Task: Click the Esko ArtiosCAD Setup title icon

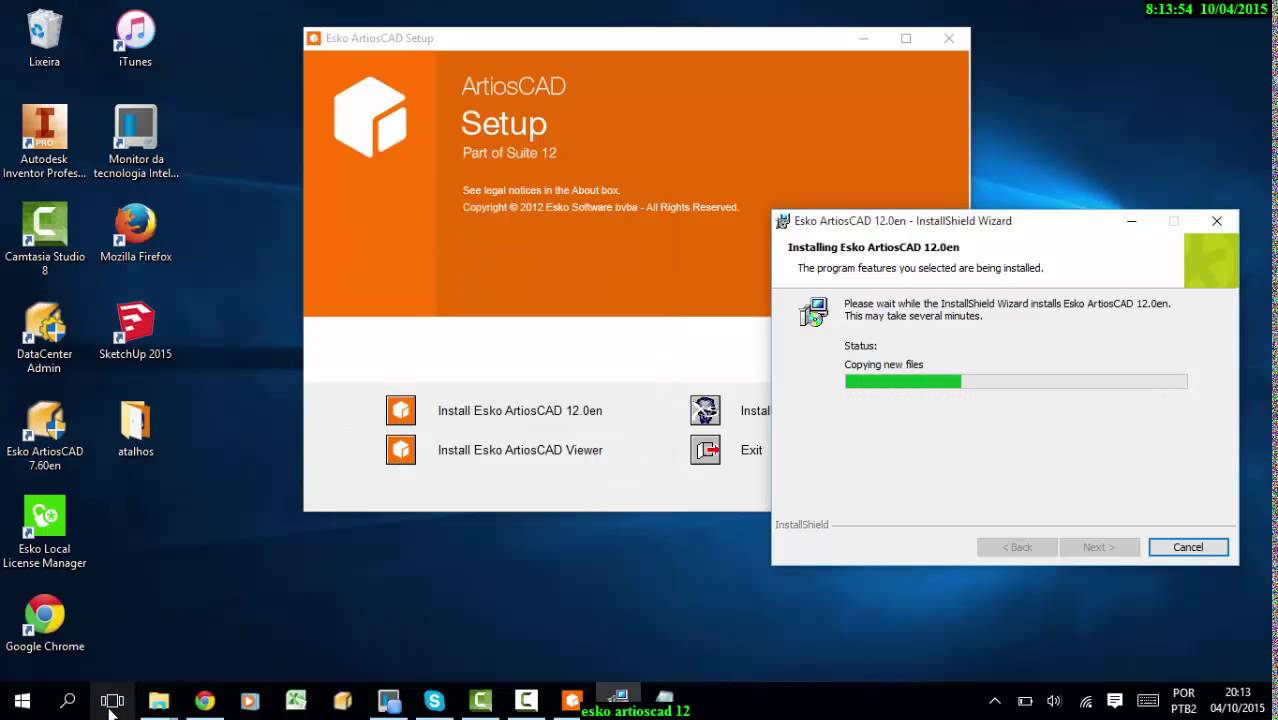Action: (314, 38)
